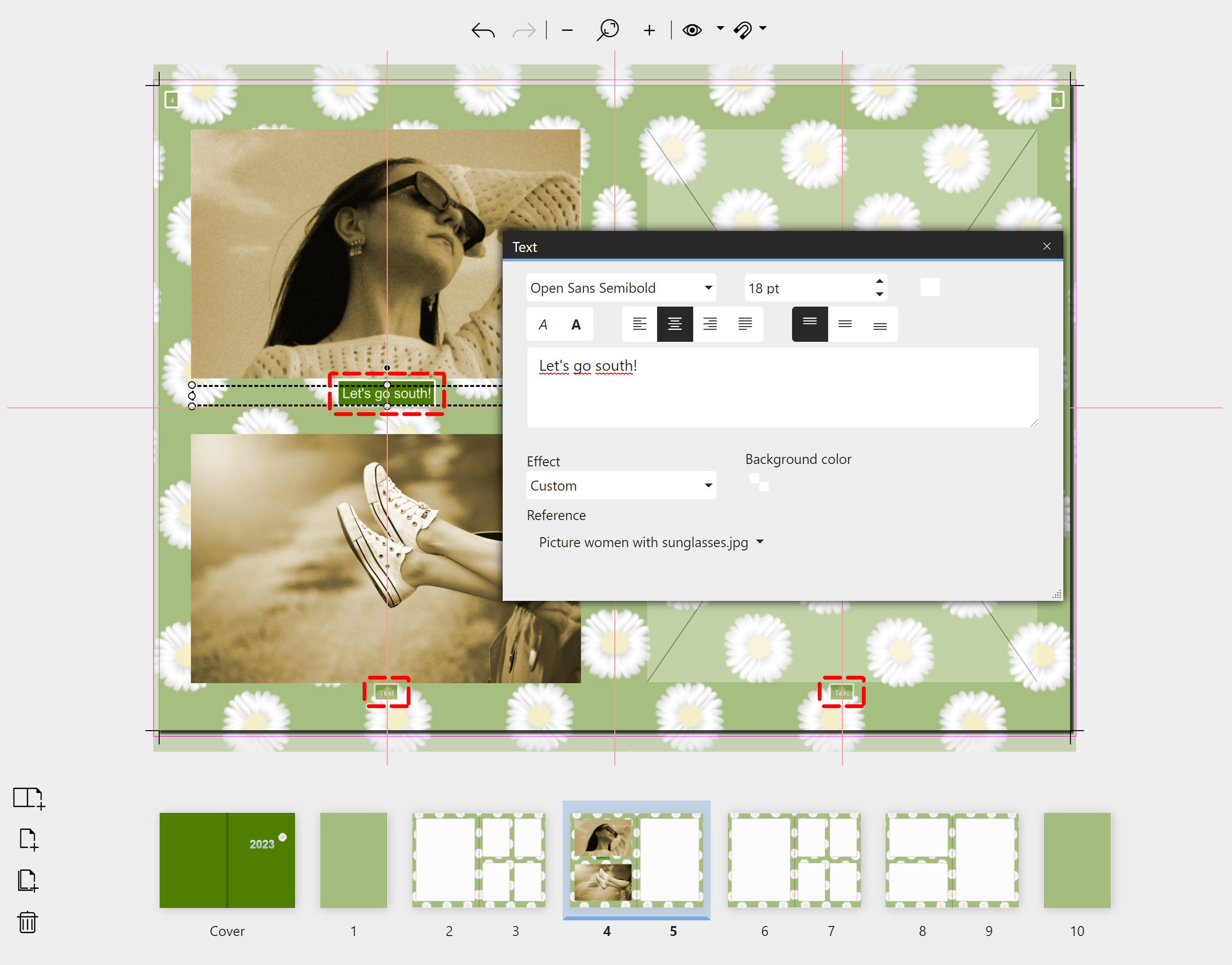This screenshot has height=965, width=1232.
Task: Click the zoom in plus icon
Action: 649,30
